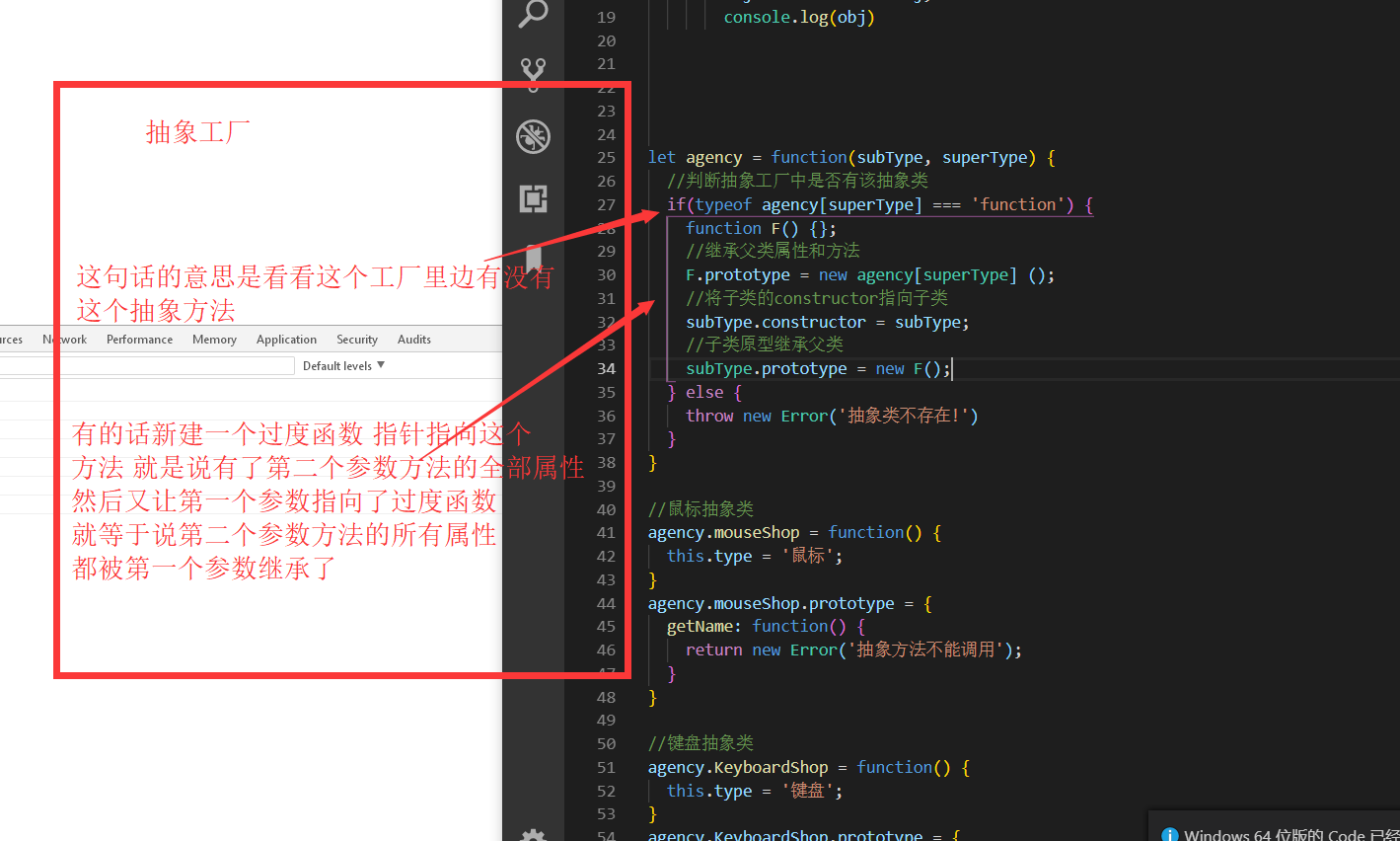
Task: Click the line this.type = '键盘'
Action: point(755,792)
